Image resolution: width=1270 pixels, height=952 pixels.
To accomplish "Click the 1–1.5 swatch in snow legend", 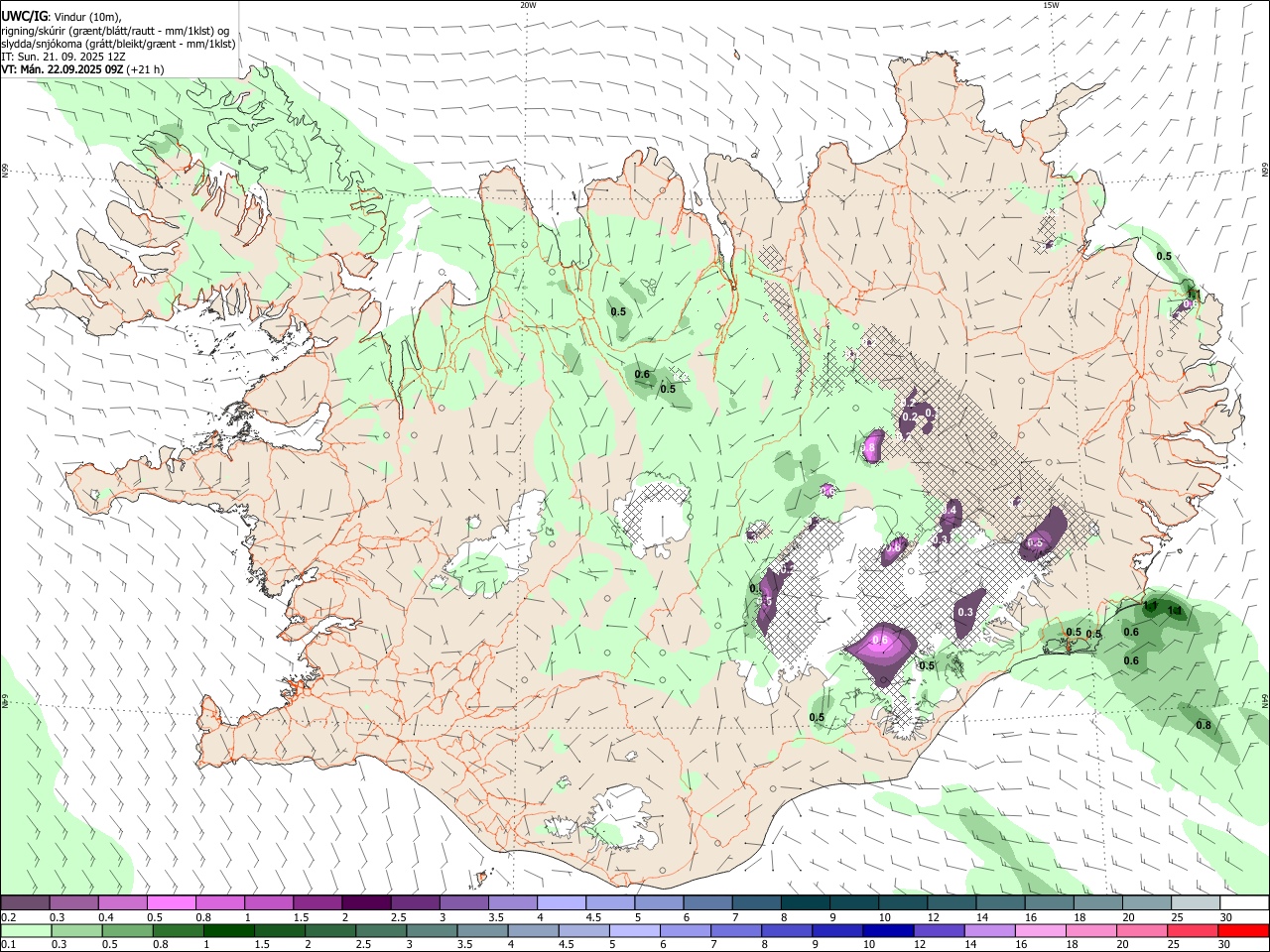I will pyautogui.click(x=268, y=902).
